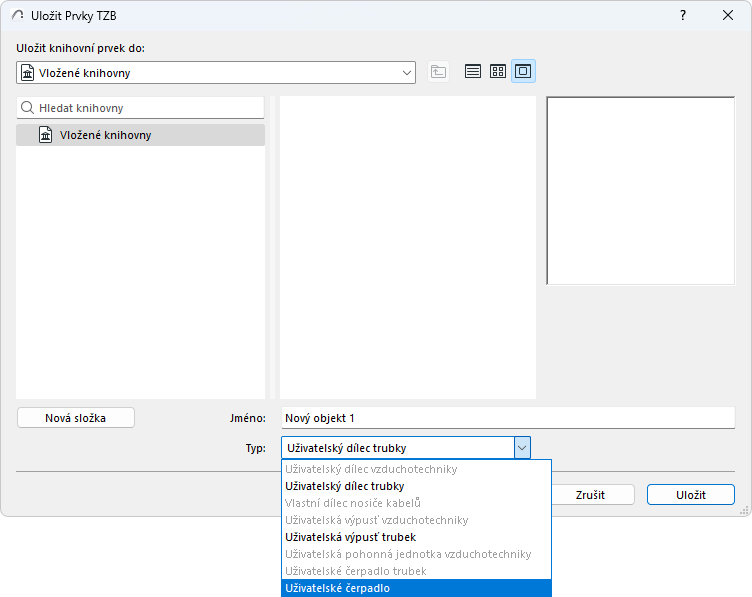This screenshot has height=597, width=752.
Task: Click Vlastní dílec nosiče kabelů option
Action: click(416, 503)
